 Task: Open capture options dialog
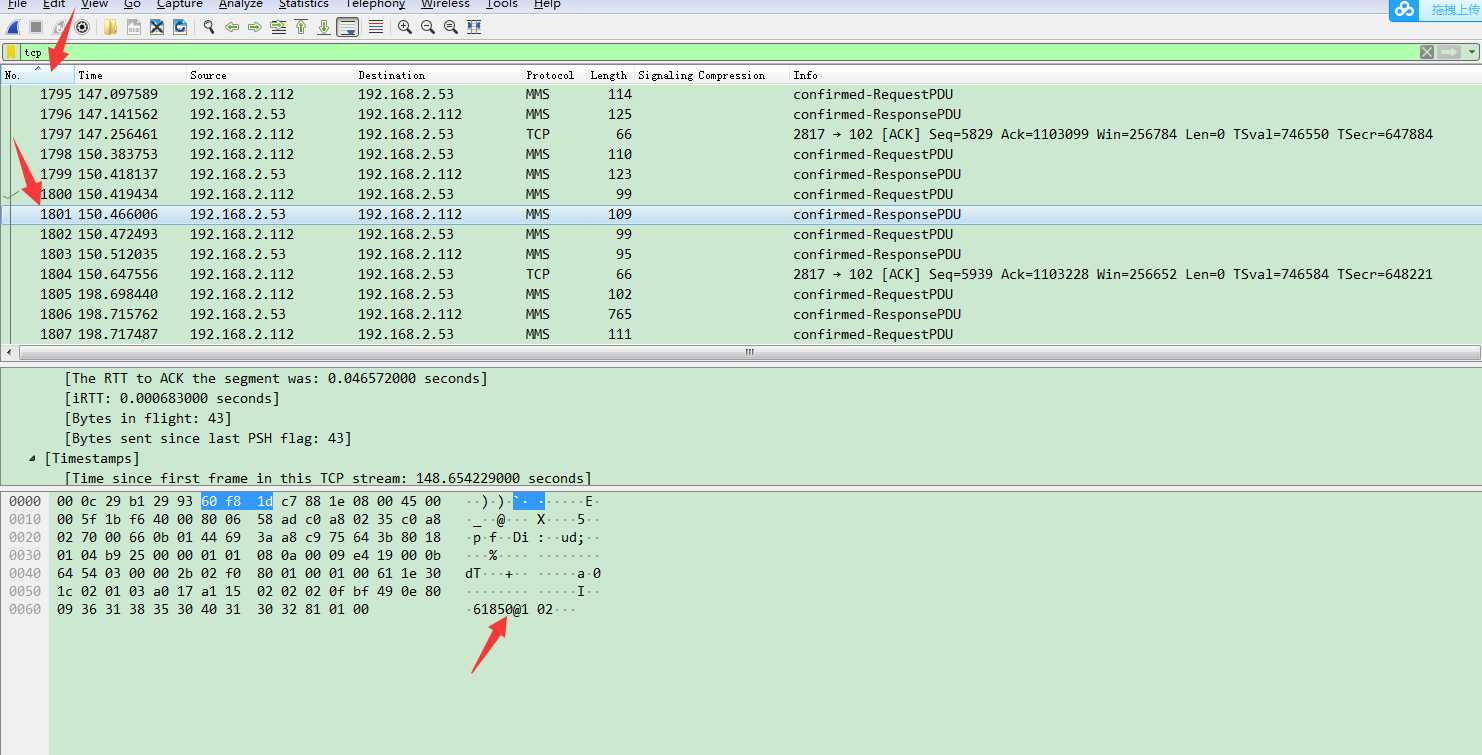pos(82,27)
